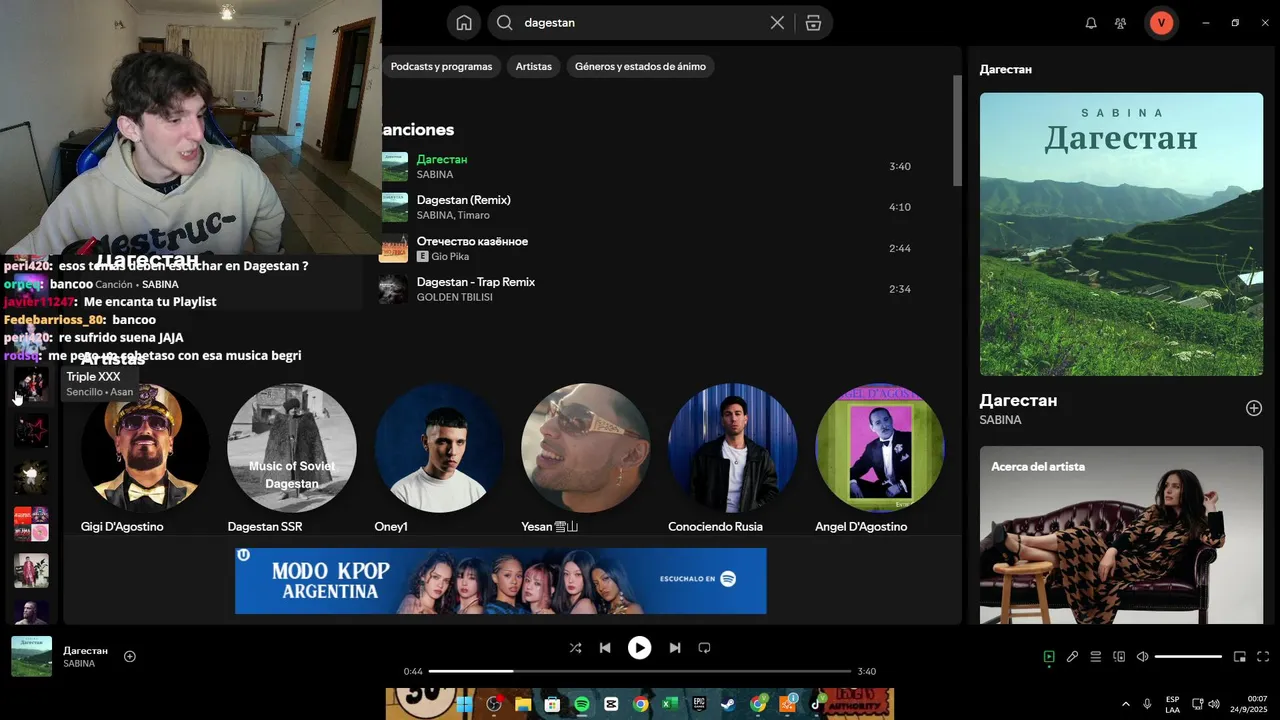Viewport: 1280px width, 720px height.
Task: Click the results vertical scrollbar
Action: coord(957,130)
